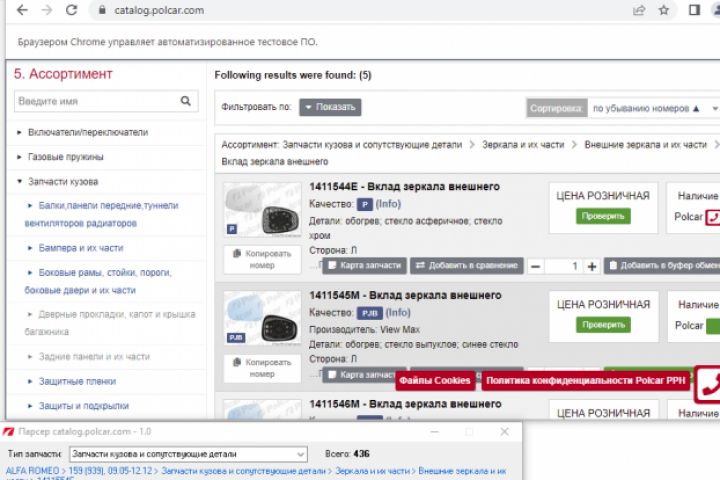Image resolution: width=720 pixels, height=480 pixels.
Task: Open Балки, панели передние subcategory
Action: 101,215
